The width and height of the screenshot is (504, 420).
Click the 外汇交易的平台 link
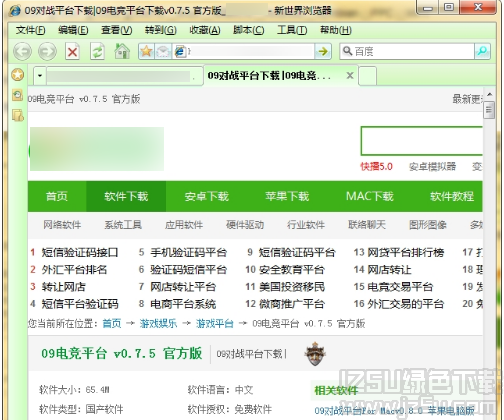[406, 304]
